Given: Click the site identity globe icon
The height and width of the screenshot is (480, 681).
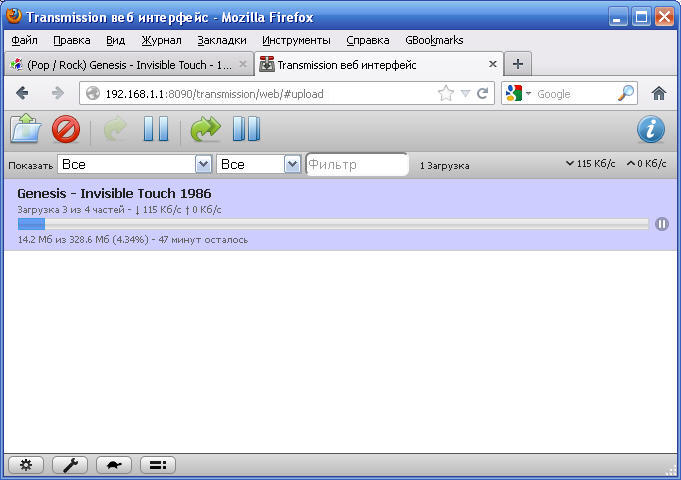Looking at the screenshot, I should click(93, 93).
